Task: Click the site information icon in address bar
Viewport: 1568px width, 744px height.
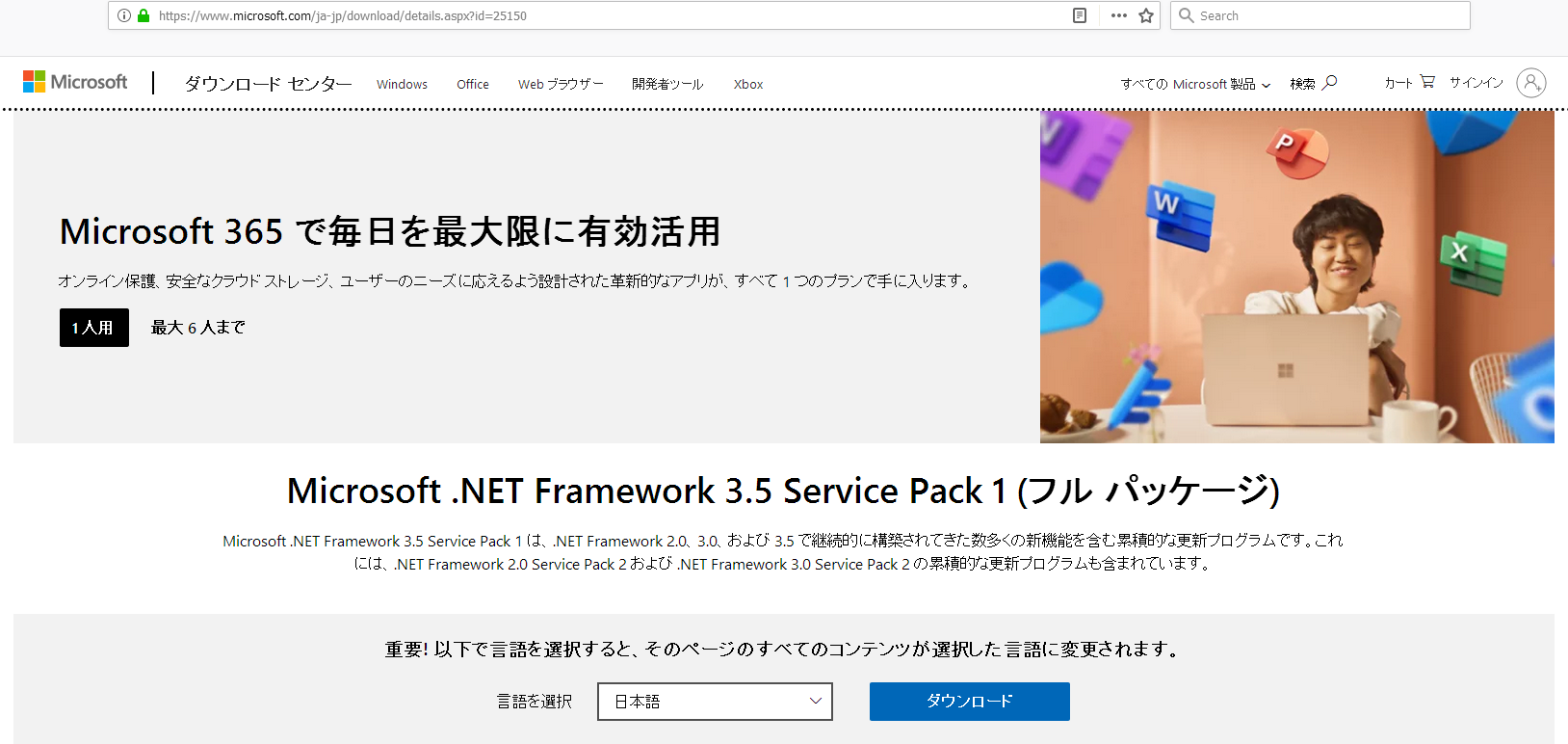Action: [x=124, y=15]
